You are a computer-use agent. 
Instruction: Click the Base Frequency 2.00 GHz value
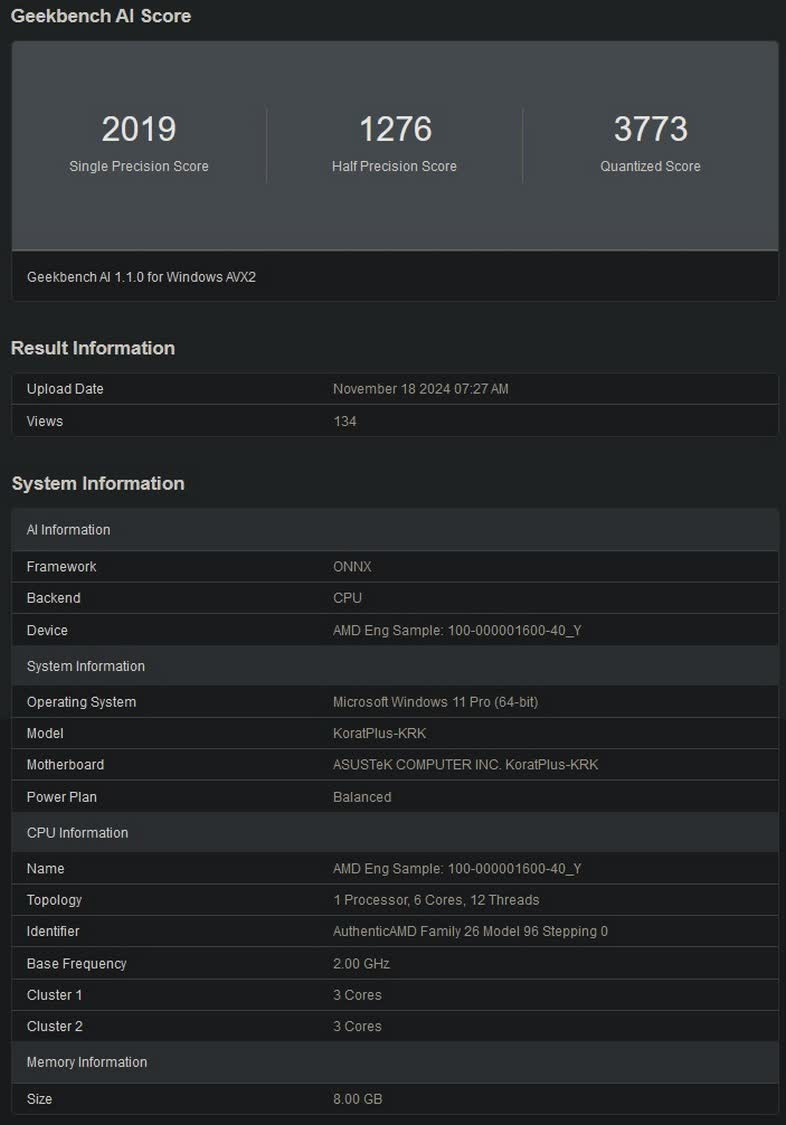coord(361,964)
